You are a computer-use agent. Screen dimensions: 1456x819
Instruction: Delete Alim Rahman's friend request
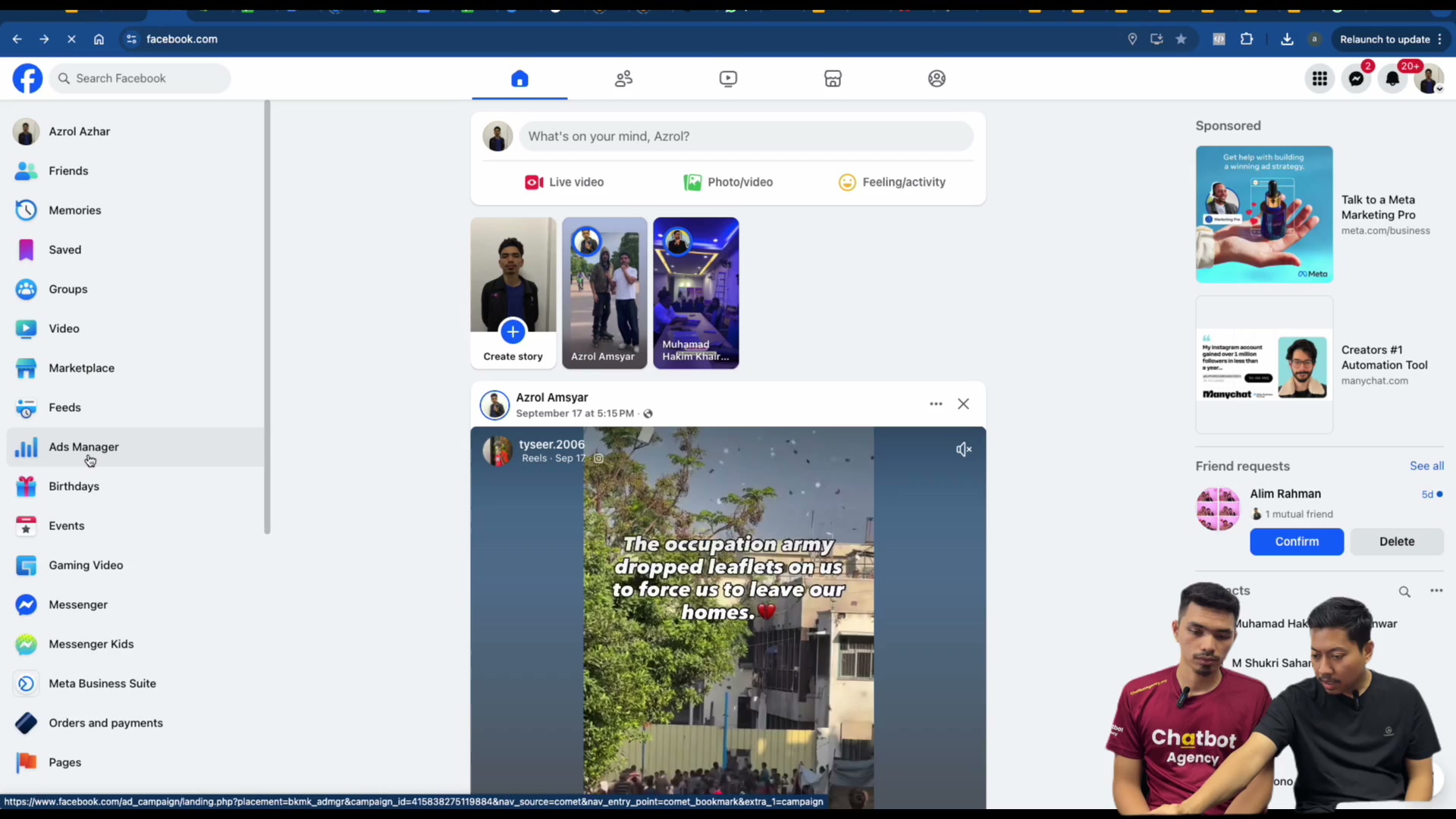coord(1397,541)
